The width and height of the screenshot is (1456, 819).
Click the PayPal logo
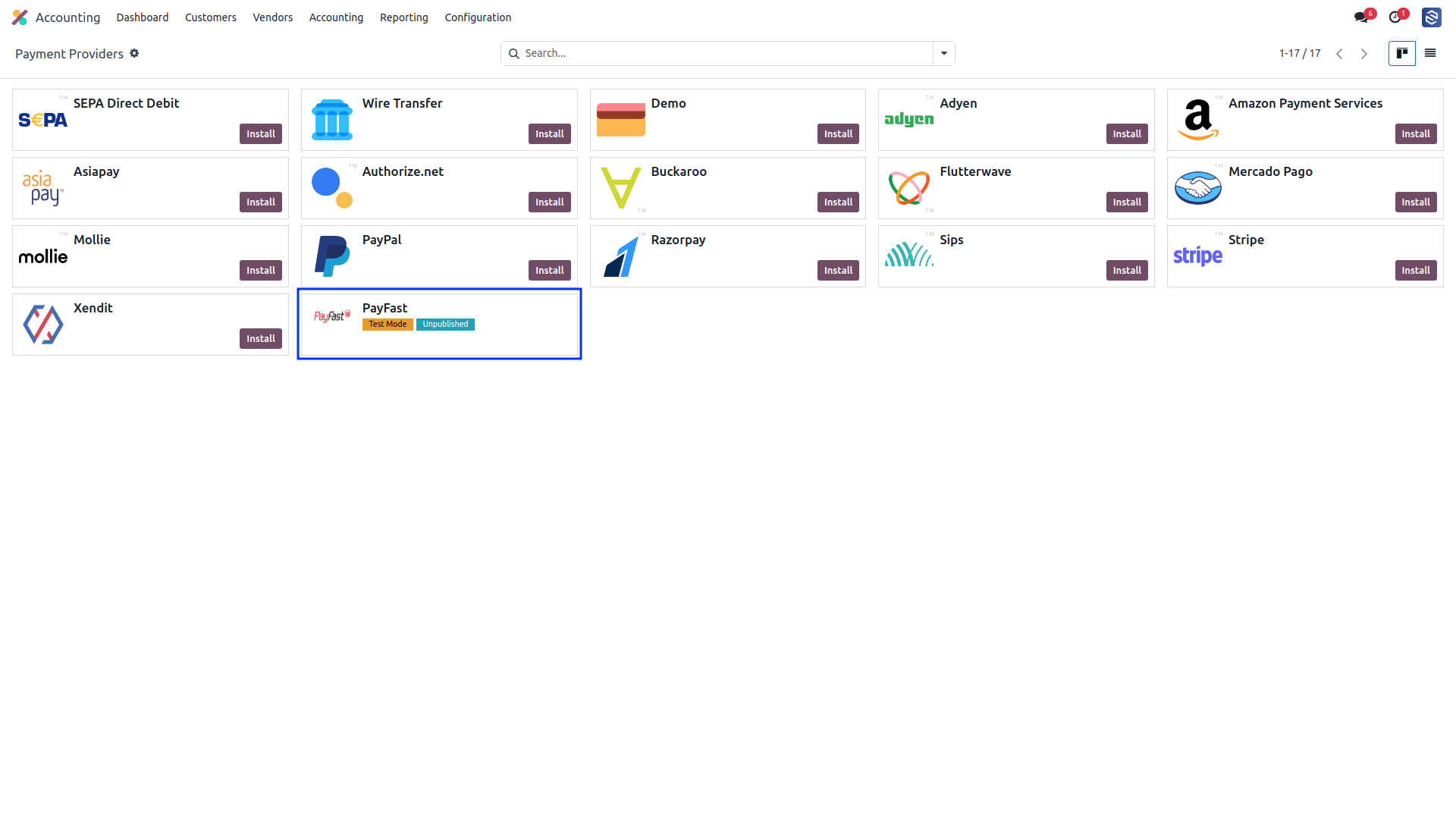(x=332, y=256)
